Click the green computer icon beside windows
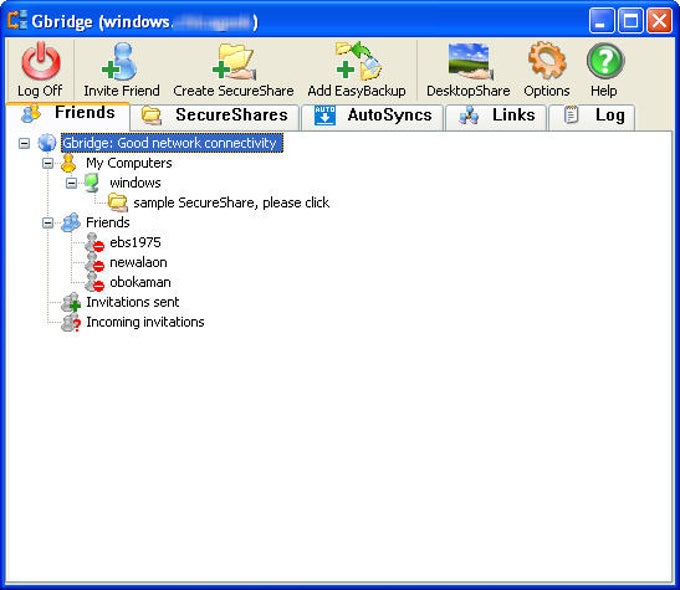Screen dimensions: 680x590 (x=91, y=183)
